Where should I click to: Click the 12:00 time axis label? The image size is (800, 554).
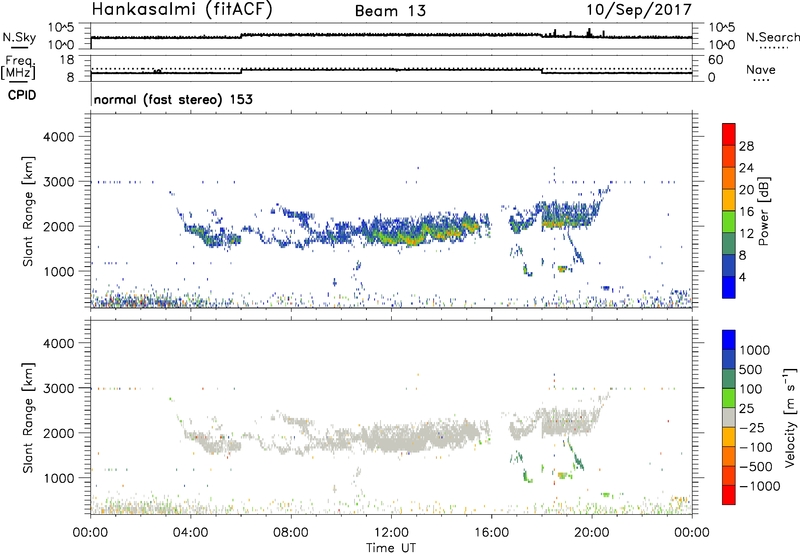coord(391,533)
